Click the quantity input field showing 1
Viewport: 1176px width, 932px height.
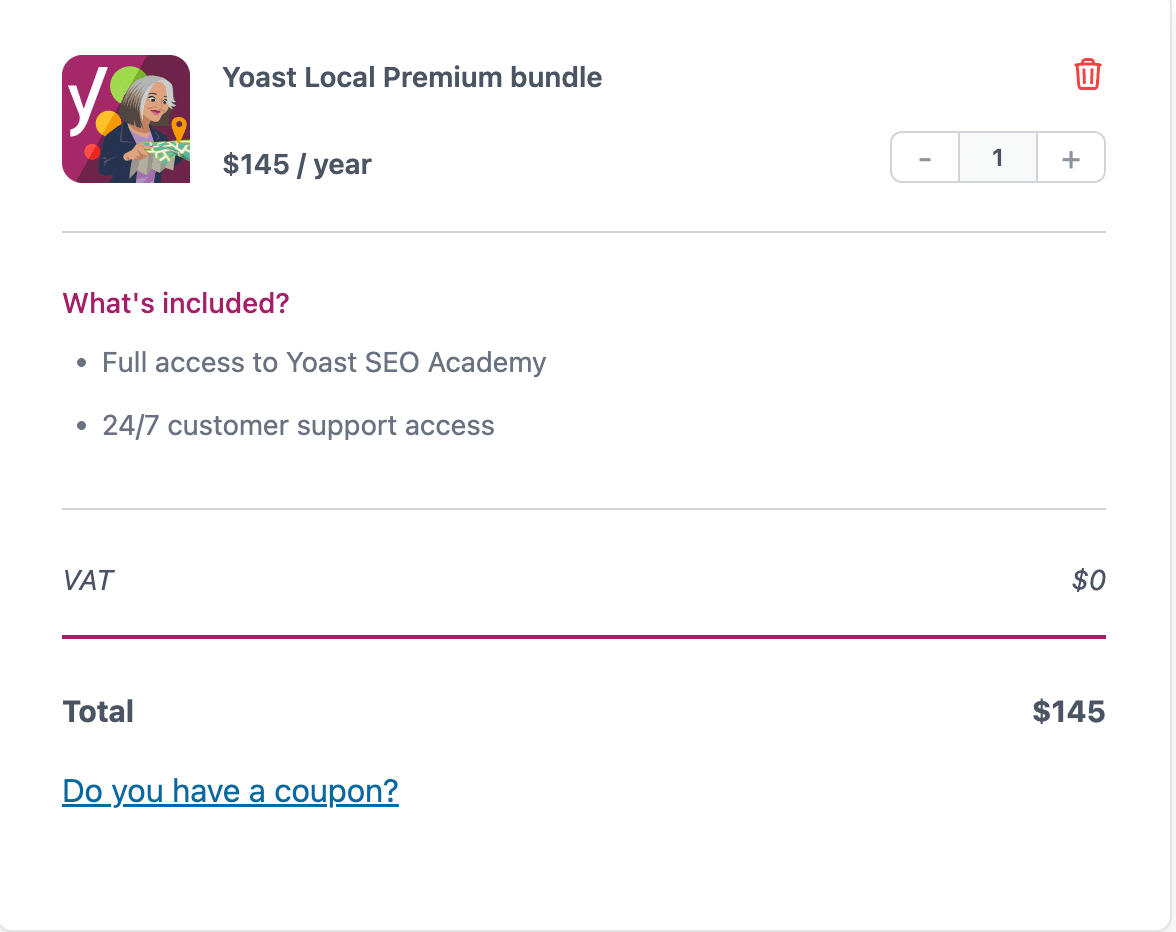[997, 158]
